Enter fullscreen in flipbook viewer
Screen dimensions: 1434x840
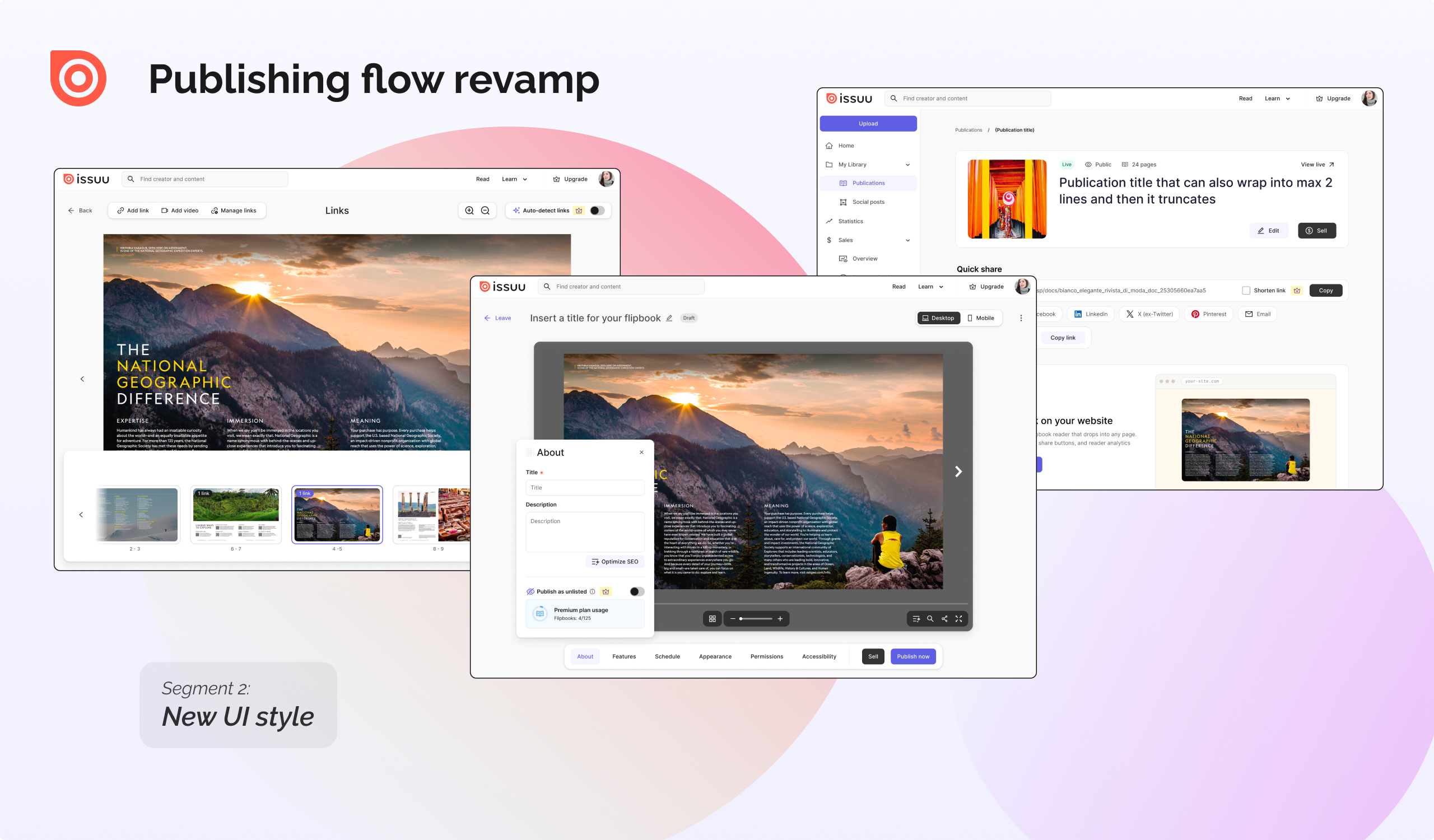[959, 619]
